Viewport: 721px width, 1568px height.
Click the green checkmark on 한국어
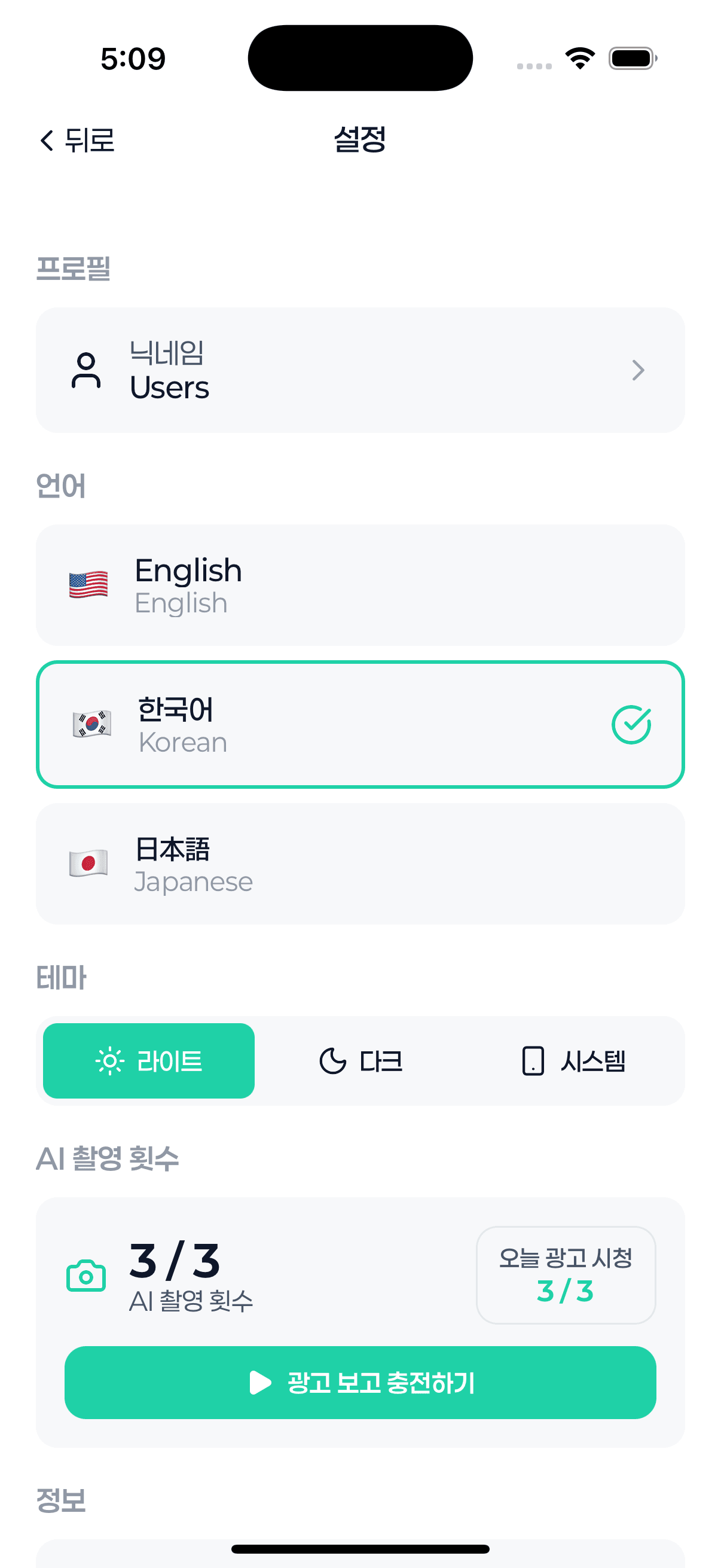(x=631, y=724)
